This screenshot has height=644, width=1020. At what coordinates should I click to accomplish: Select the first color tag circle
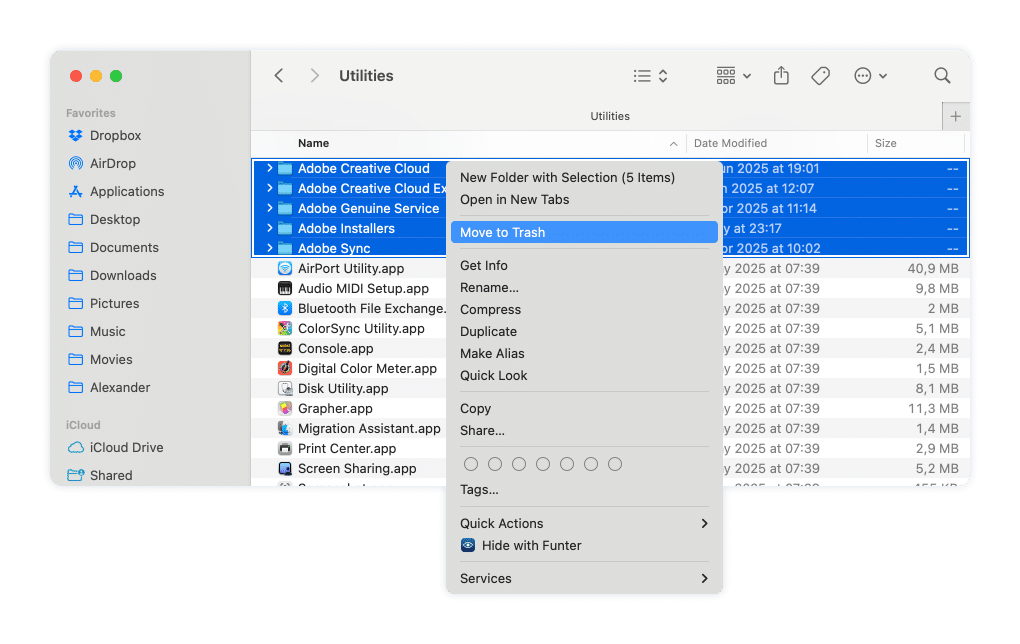click(471, 464)
